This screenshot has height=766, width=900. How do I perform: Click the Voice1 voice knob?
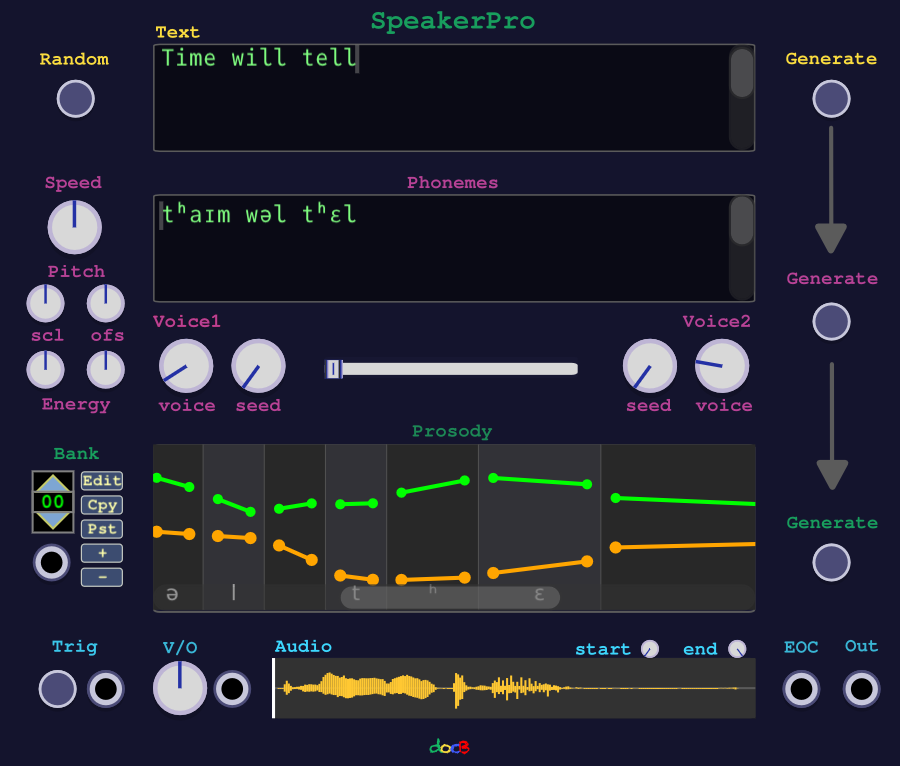pos(186,366)
